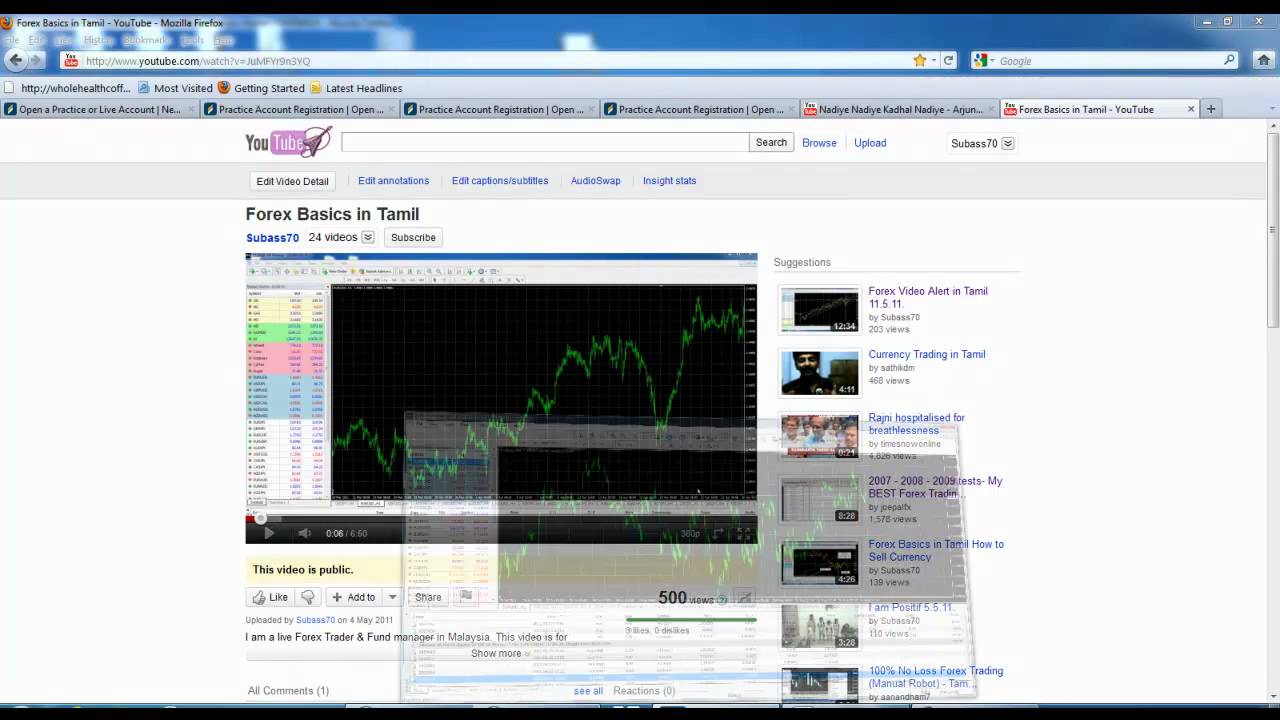The width and height of the screenshot is (1280, 720).
Task: Bookmark this page with the star icon
Action: (x=920, y=60)
